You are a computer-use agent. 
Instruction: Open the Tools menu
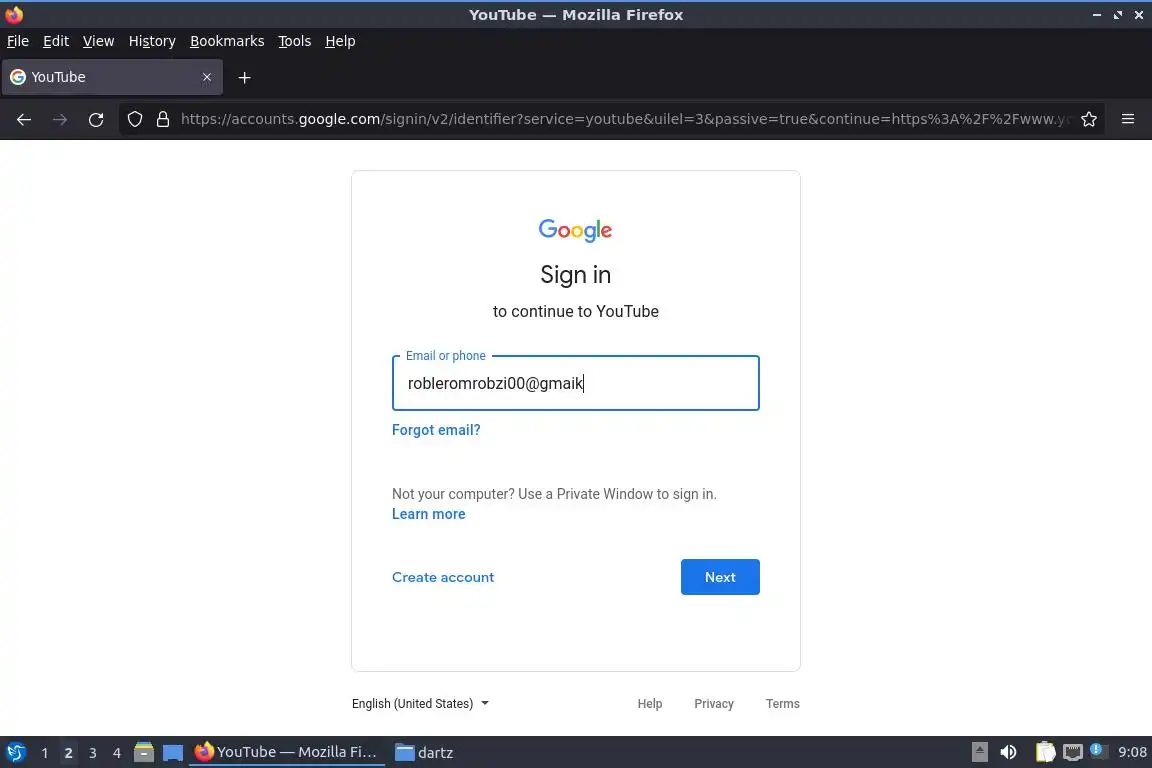coord(295,41)
